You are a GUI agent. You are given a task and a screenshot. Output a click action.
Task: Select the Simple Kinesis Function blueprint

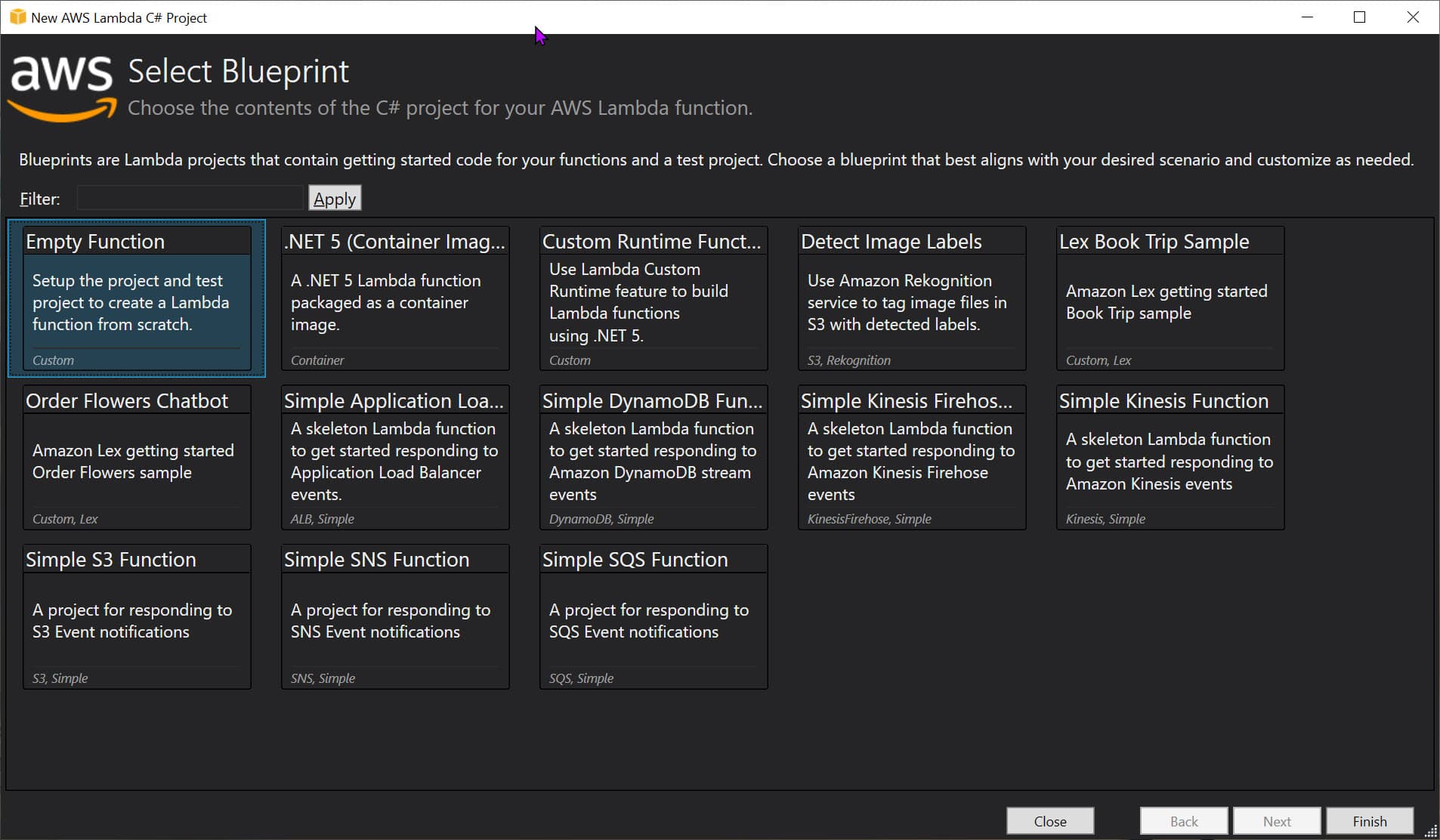click(x=1170, y=458)
